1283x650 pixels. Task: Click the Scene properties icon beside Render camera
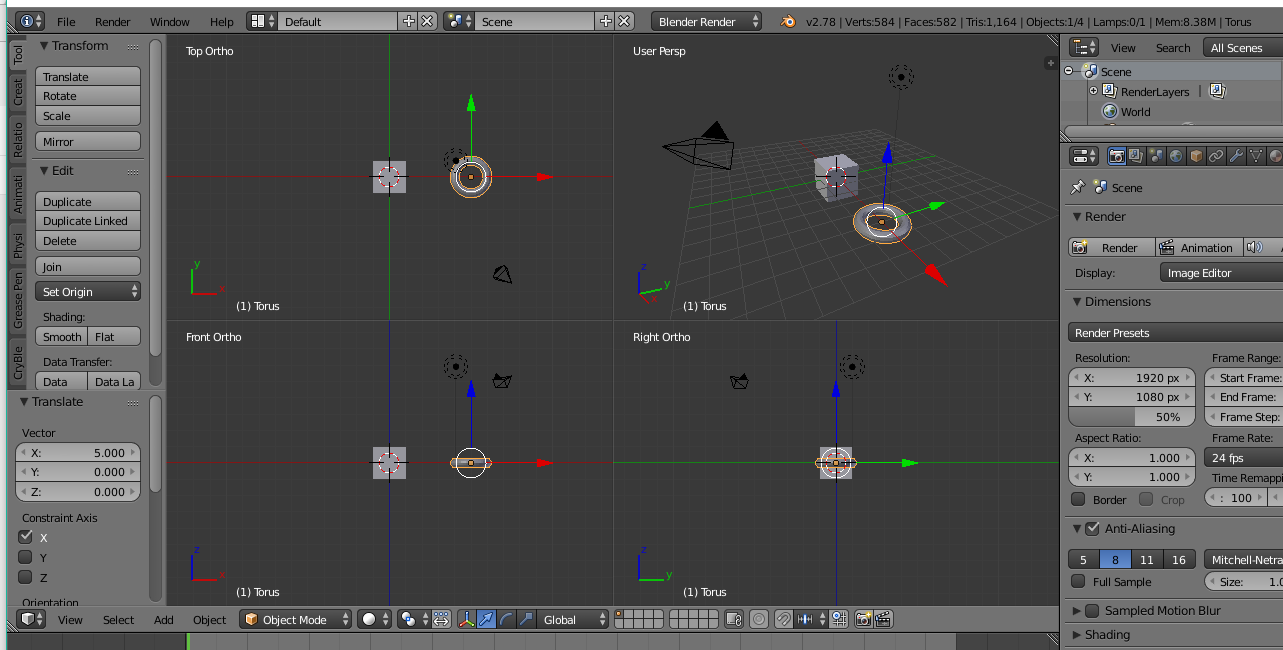coord(1155,155)
